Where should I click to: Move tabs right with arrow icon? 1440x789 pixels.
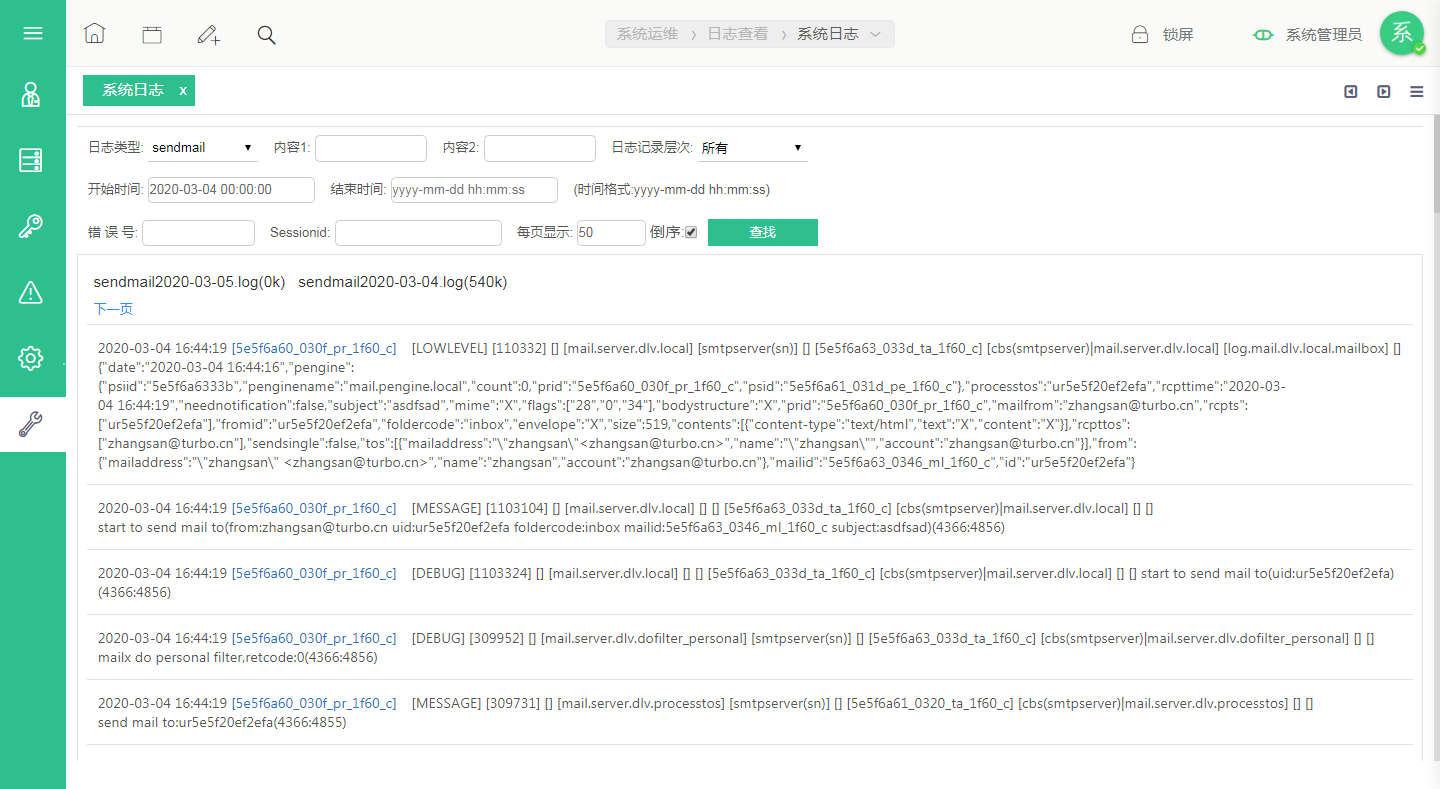[x=1384, y=92]
